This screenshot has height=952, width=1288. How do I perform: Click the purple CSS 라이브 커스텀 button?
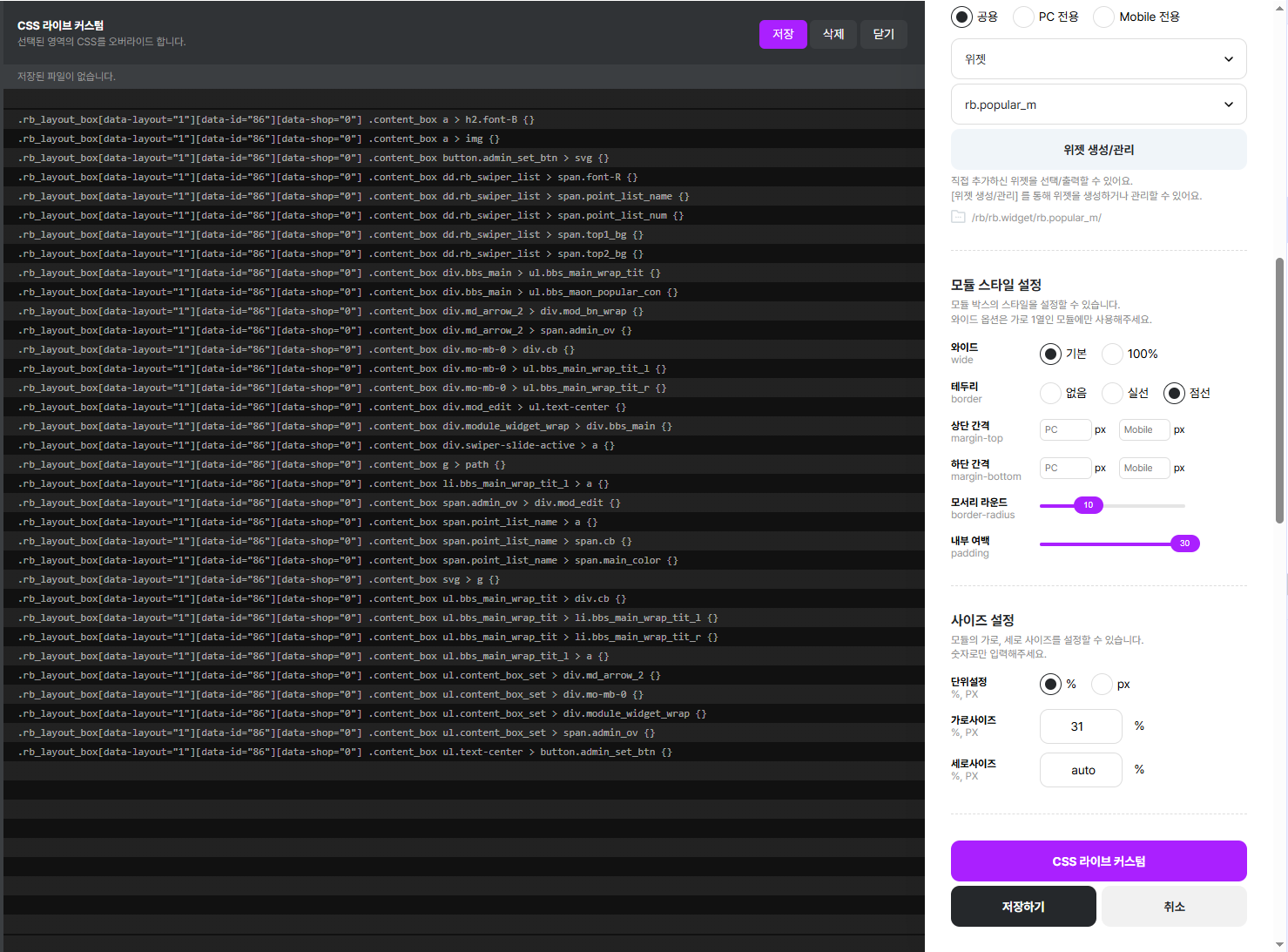(x=1099, y=861)
